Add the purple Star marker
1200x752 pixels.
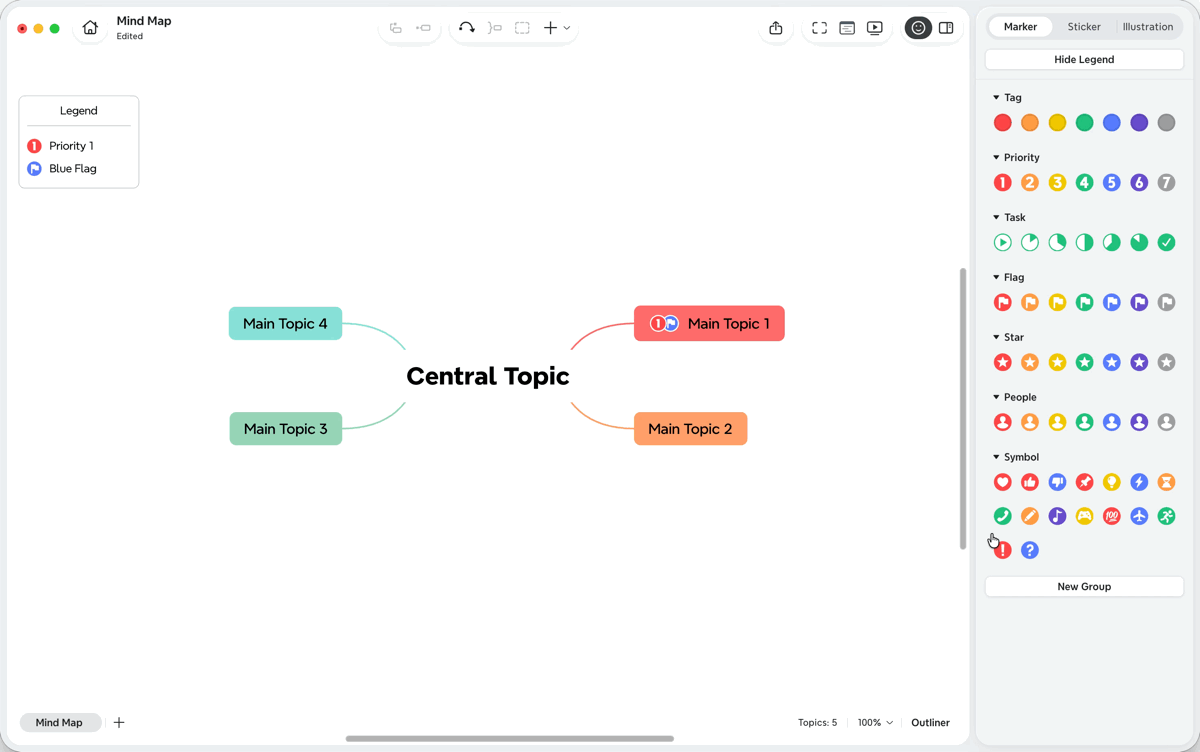click(1139, 362)
